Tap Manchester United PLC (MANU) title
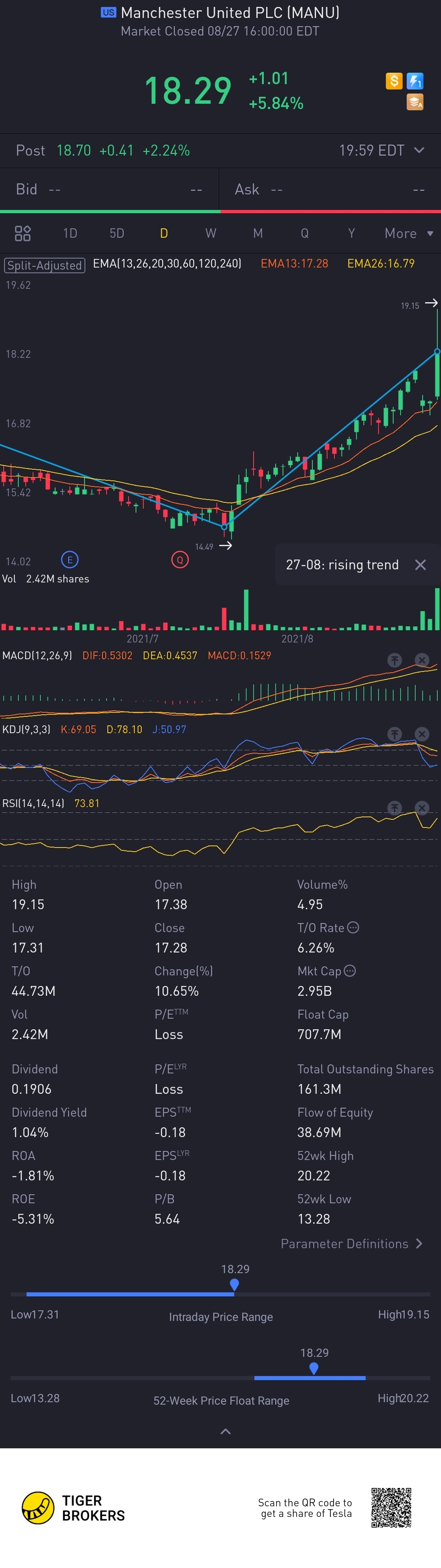This screenshot has height=1568, width=441. (230, 12)
